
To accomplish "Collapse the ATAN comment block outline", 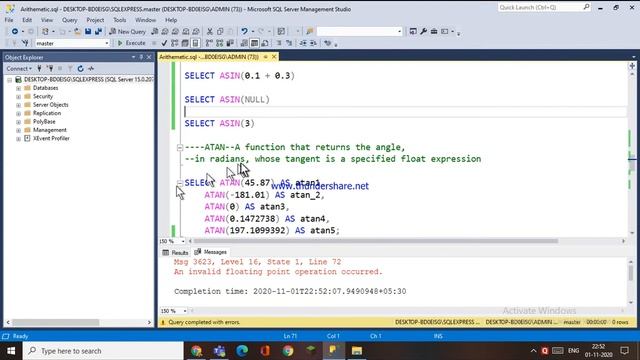I will [180, 147].
